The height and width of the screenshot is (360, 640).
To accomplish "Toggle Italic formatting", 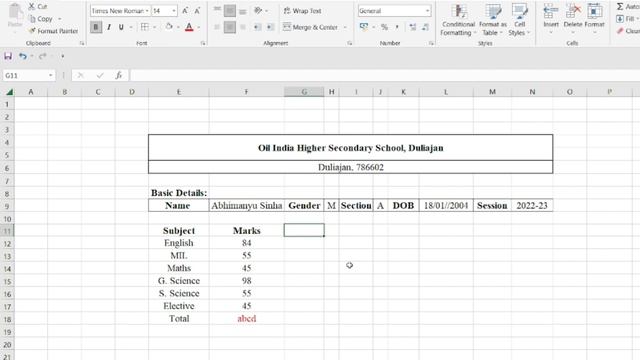I will click(109, 27).
